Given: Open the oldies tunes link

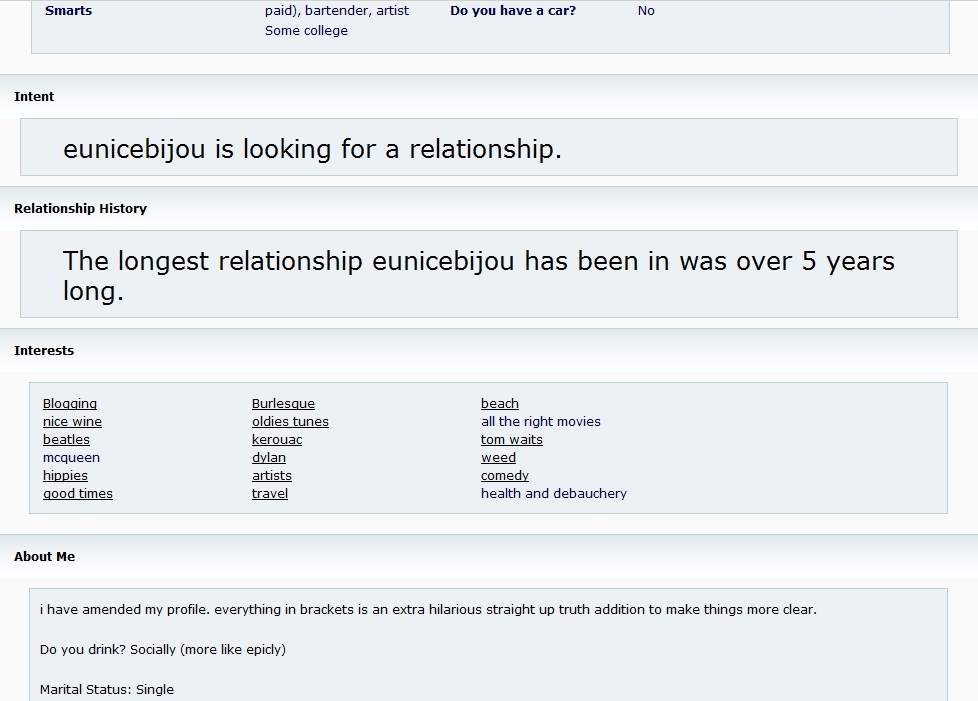Looking at the screenshot, I should pyautogui.click(x=290, y=422).
